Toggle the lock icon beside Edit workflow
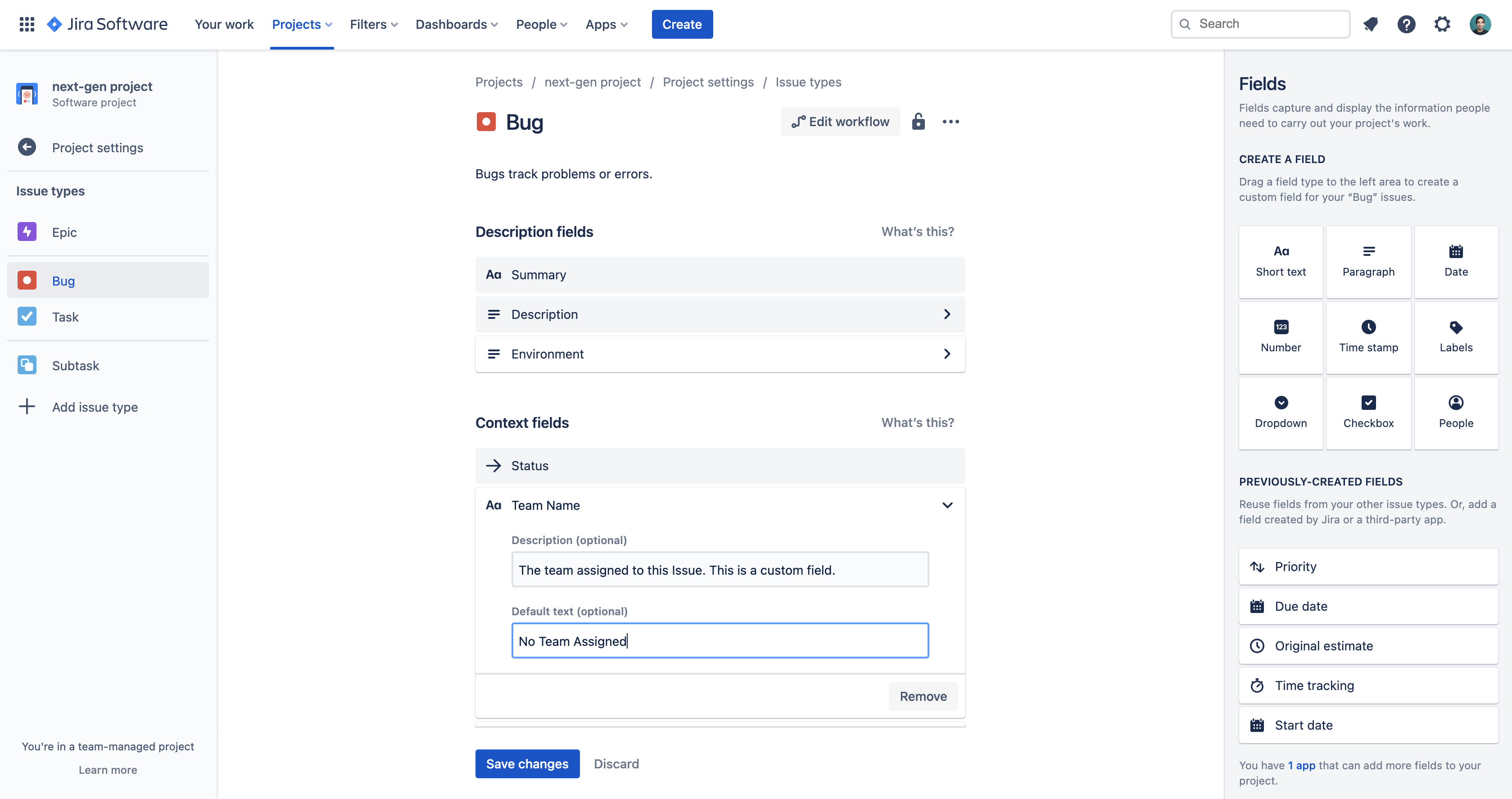1512x799 pixels. tap(918, 122)
